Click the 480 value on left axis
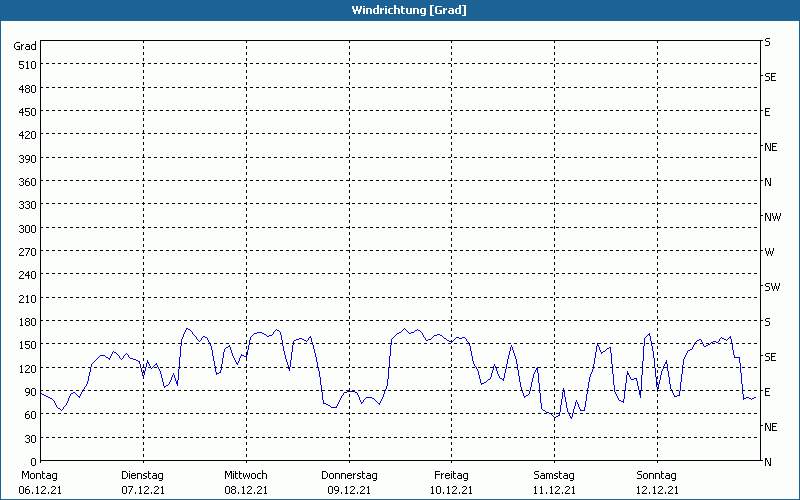This screenshot has width=800, height=500. (28, 89)
